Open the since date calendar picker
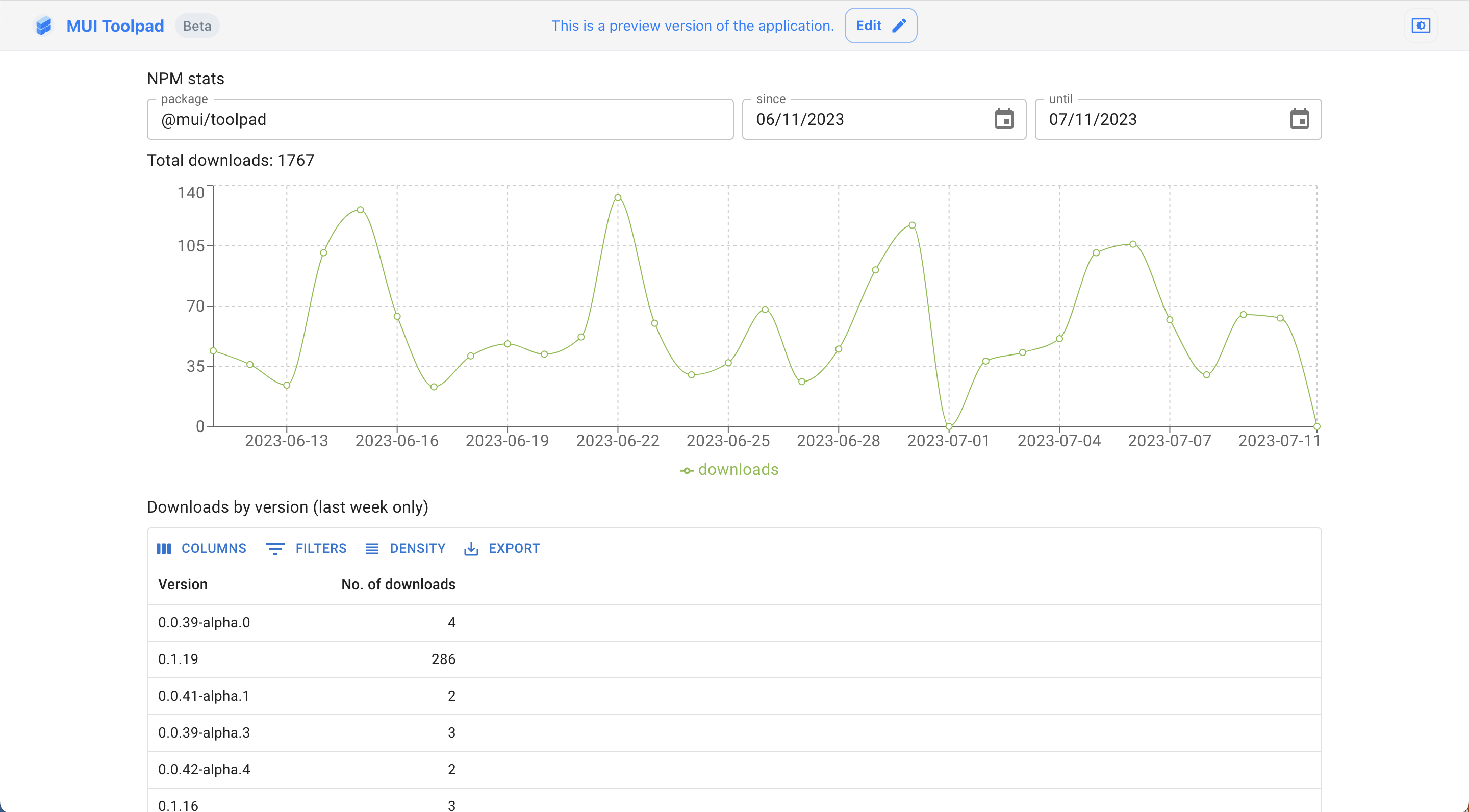The width and height of the screenshot is (1469, 812). [1004, 119]
